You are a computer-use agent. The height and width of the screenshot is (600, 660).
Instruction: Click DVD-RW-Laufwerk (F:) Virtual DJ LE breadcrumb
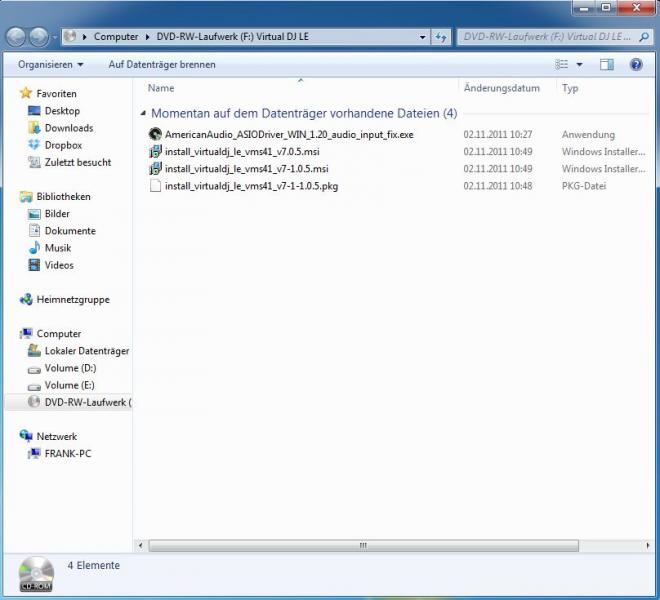click(x=232, y=37)
